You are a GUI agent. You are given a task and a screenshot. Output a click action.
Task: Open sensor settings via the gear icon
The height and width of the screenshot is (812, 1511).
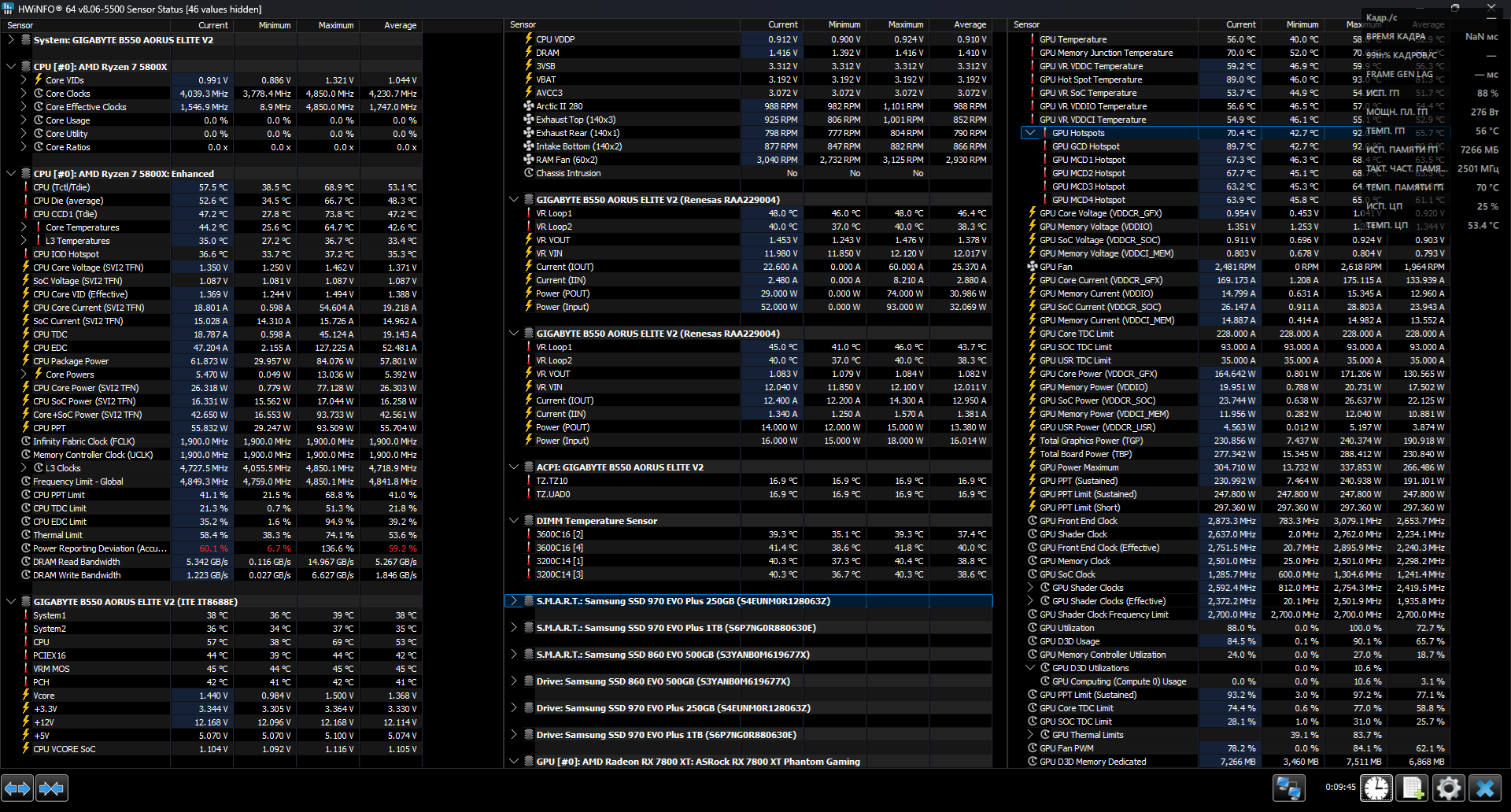(x=1449, y=788)
